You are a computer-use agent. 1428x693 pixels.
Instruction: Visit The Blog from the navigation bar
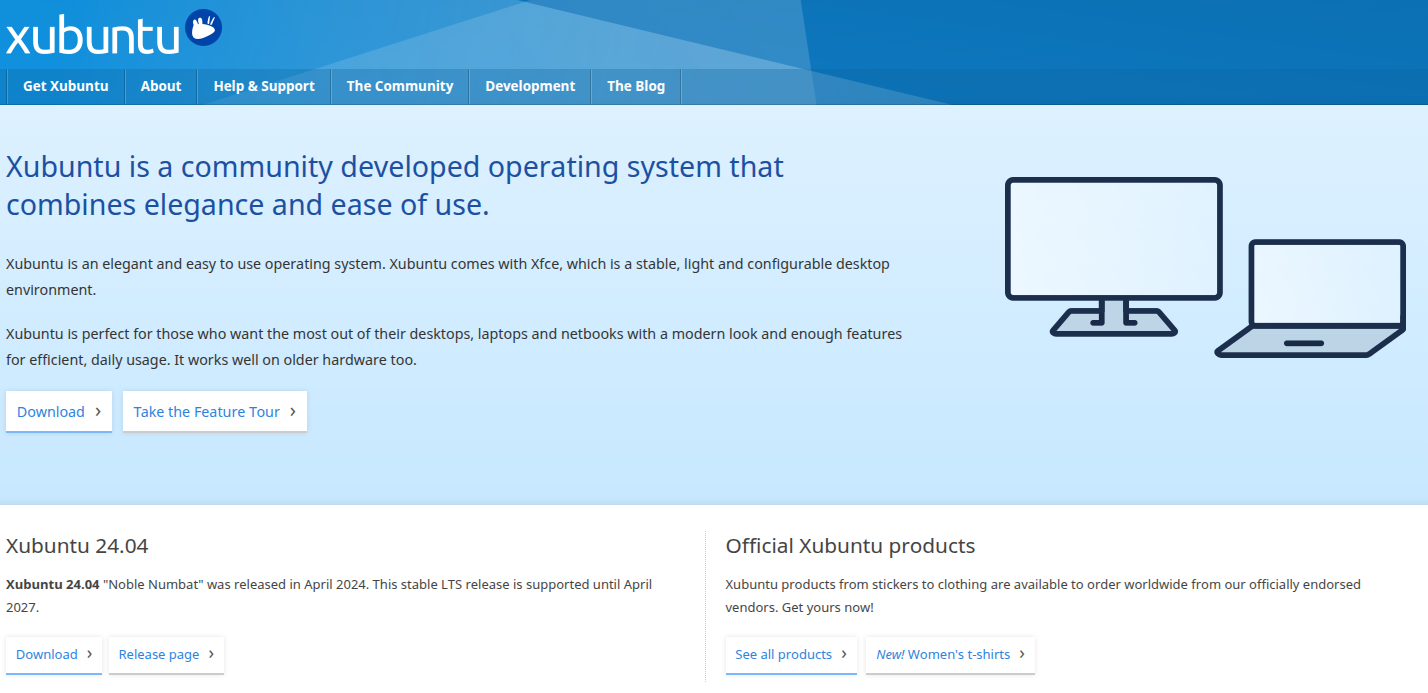pyautogui.click(x=636, y=86)
